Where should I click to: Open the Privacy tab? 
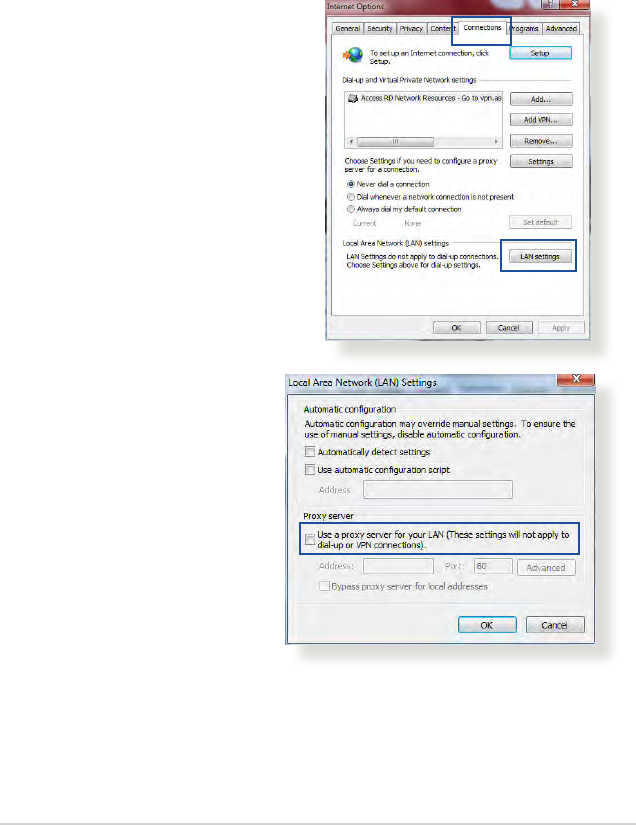[411, 28]
